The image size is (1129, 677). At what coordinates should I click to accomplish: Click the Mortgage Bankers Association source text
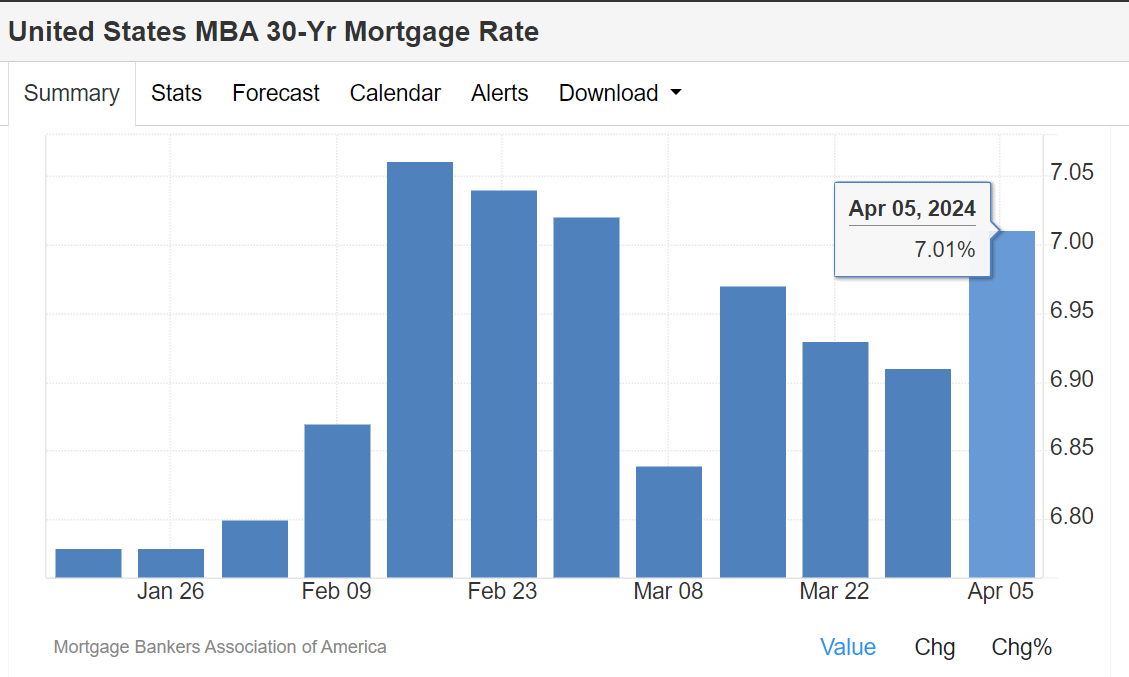coord(220,647)
